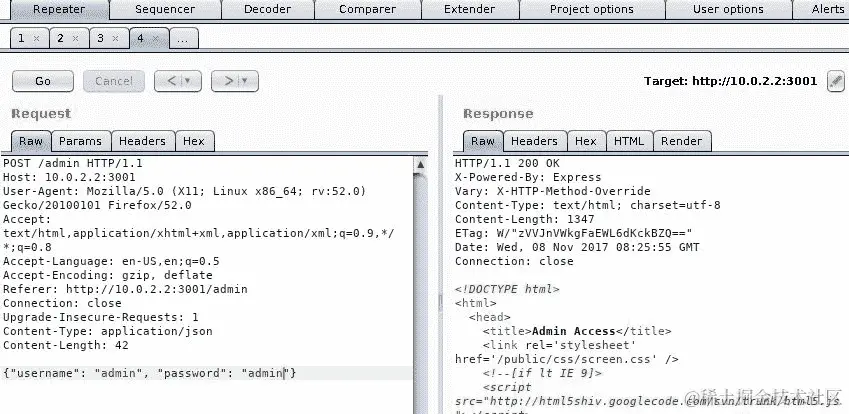This screenshot has width=849, height=414.
Task: Click the Upgrade-Insecure-Requests: 1 header
Action: coord(101,317)
